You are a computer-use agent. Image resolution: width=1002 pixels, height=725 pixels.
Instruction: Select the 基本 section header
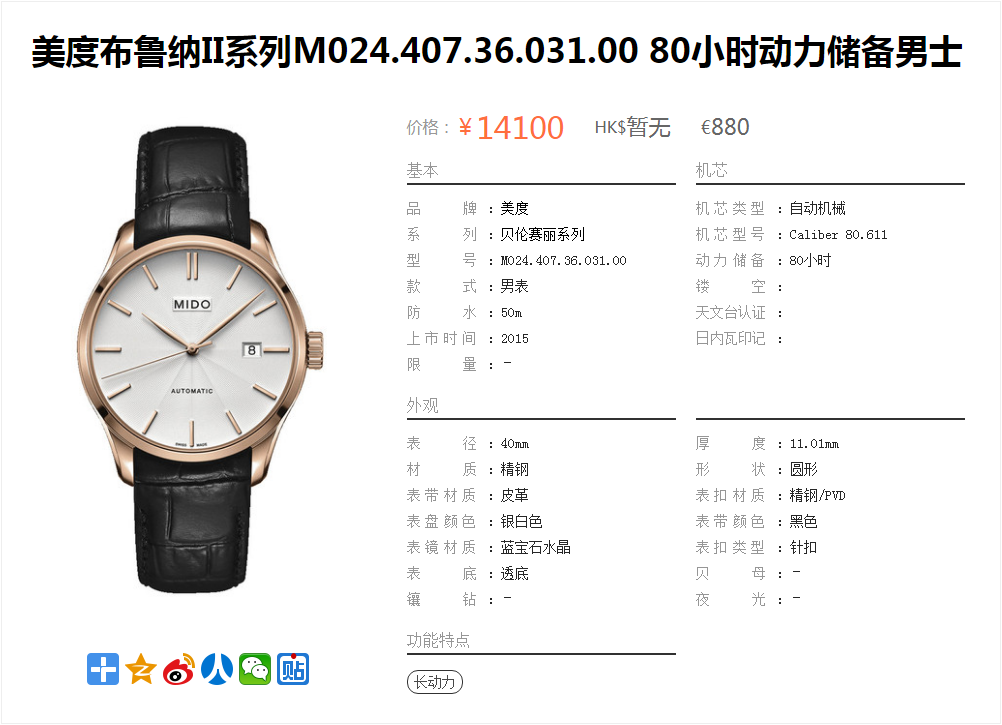point(422,171)
